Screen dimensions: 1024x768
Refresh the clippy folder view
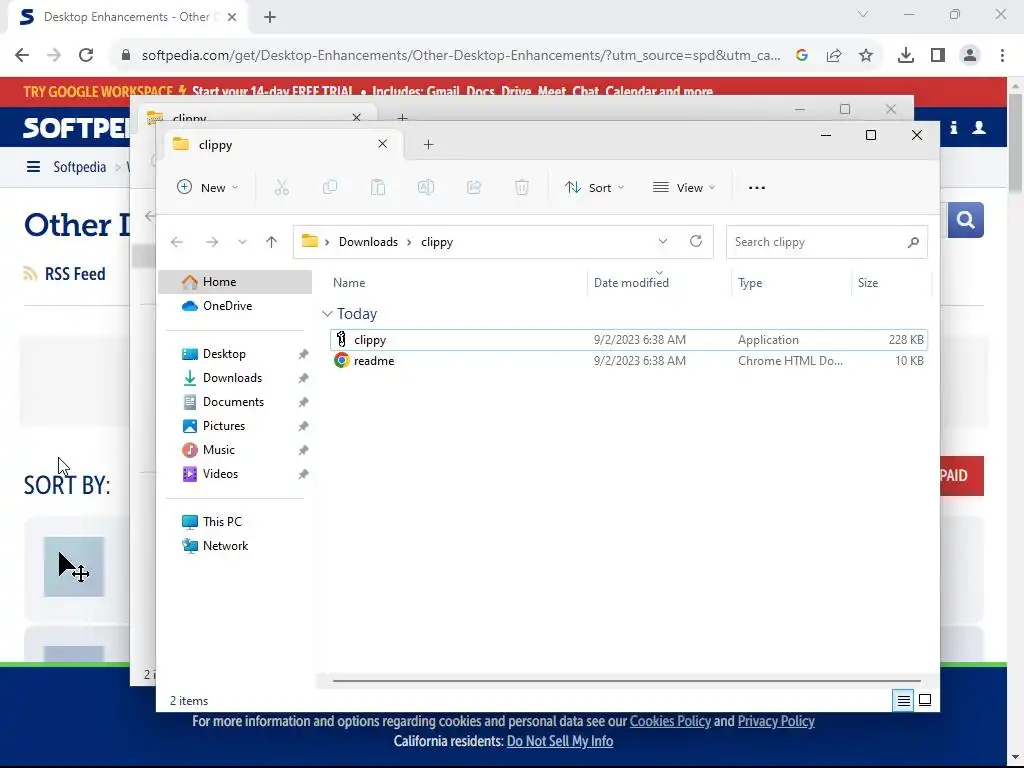coord(696,242)
